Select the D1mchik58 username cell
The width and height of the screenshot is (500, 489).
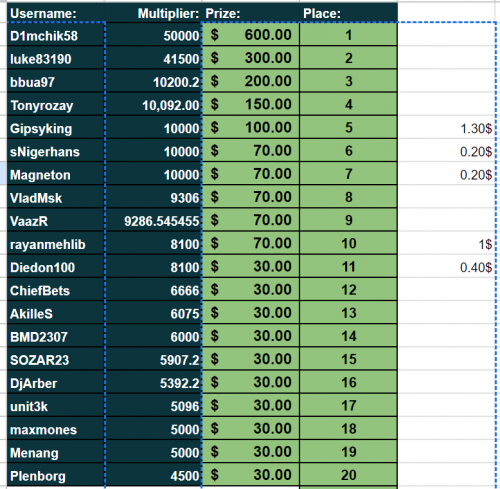tap(56, 35)
